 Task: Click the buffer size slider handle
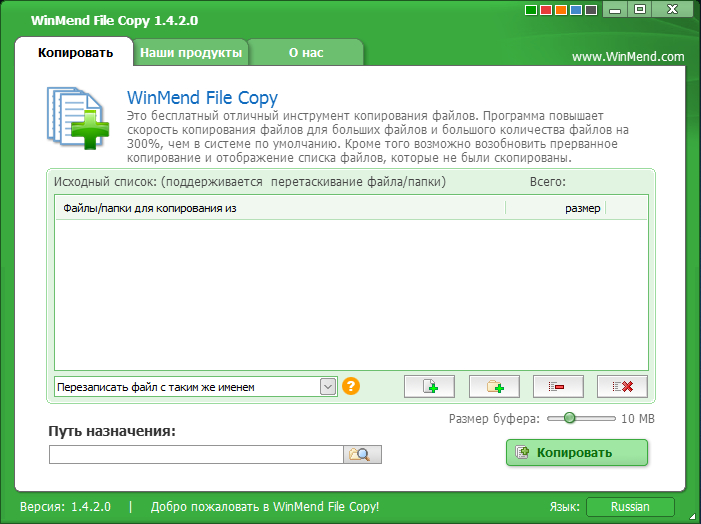point(570,418)
